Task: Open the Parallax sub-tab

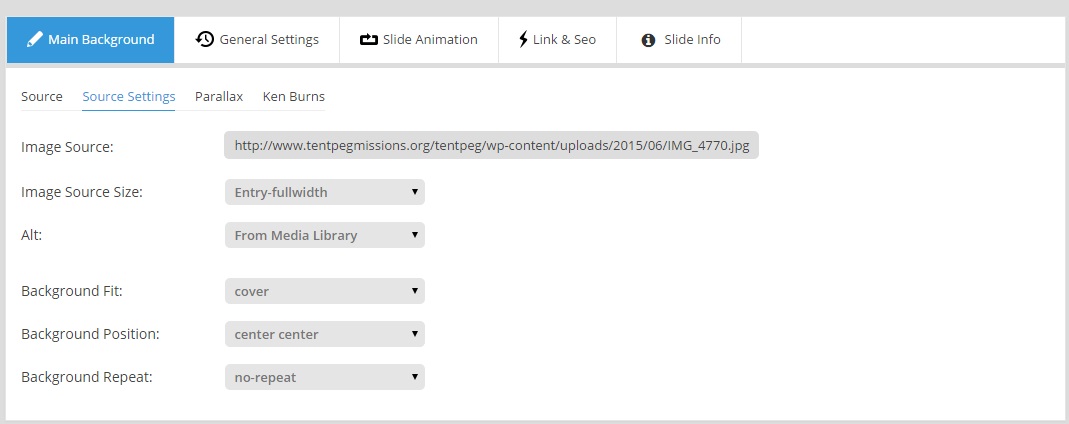Action: [x=219, y=97]
